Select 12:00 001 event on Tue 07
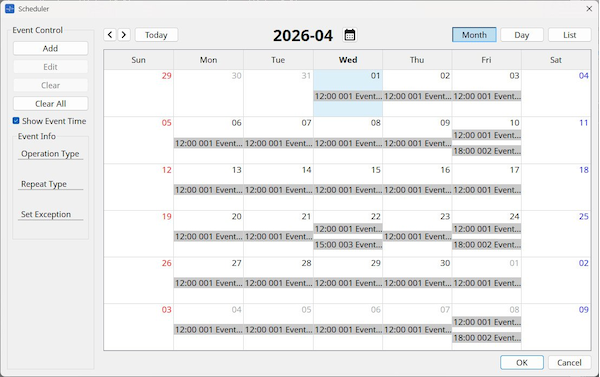The height and width of the screenshot is (377, 600). tap(278, 143)
